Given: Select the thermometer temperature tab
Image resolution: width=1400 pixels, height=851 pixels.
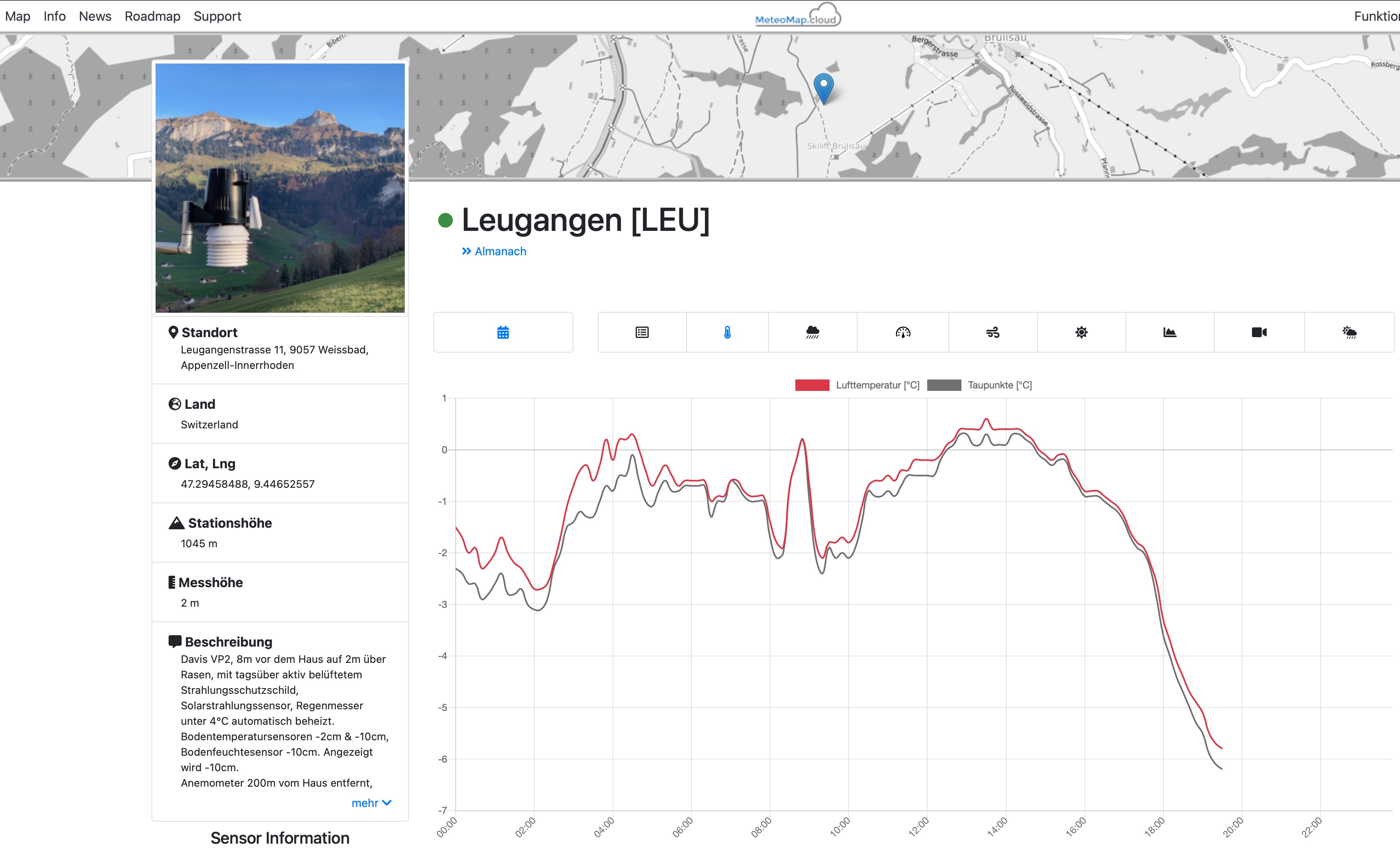Looking at the screenshot, I should coord(727,332).
